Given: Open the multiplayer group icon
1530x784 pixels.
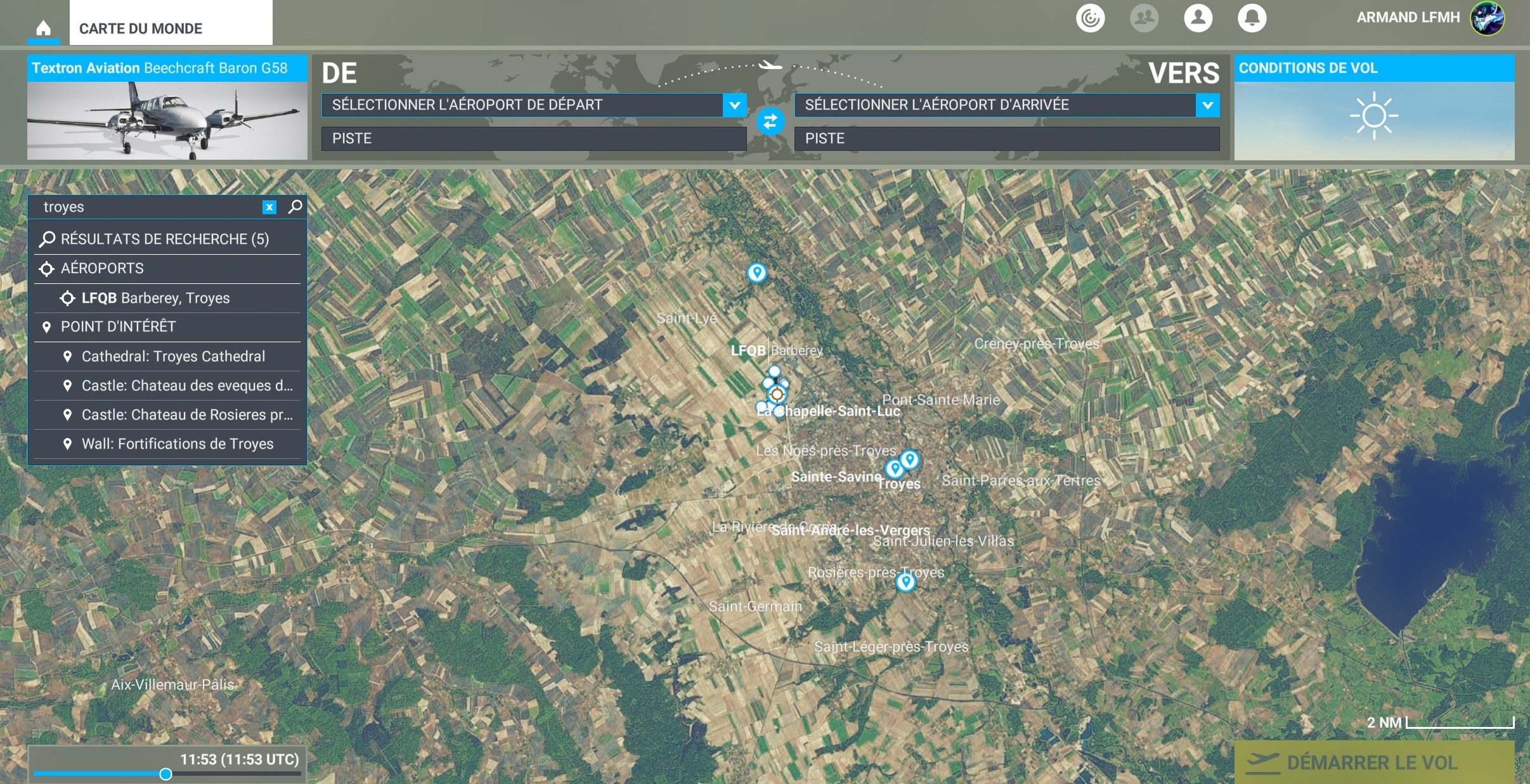Looking at the screenshot, I should (x=1144, y=18).
